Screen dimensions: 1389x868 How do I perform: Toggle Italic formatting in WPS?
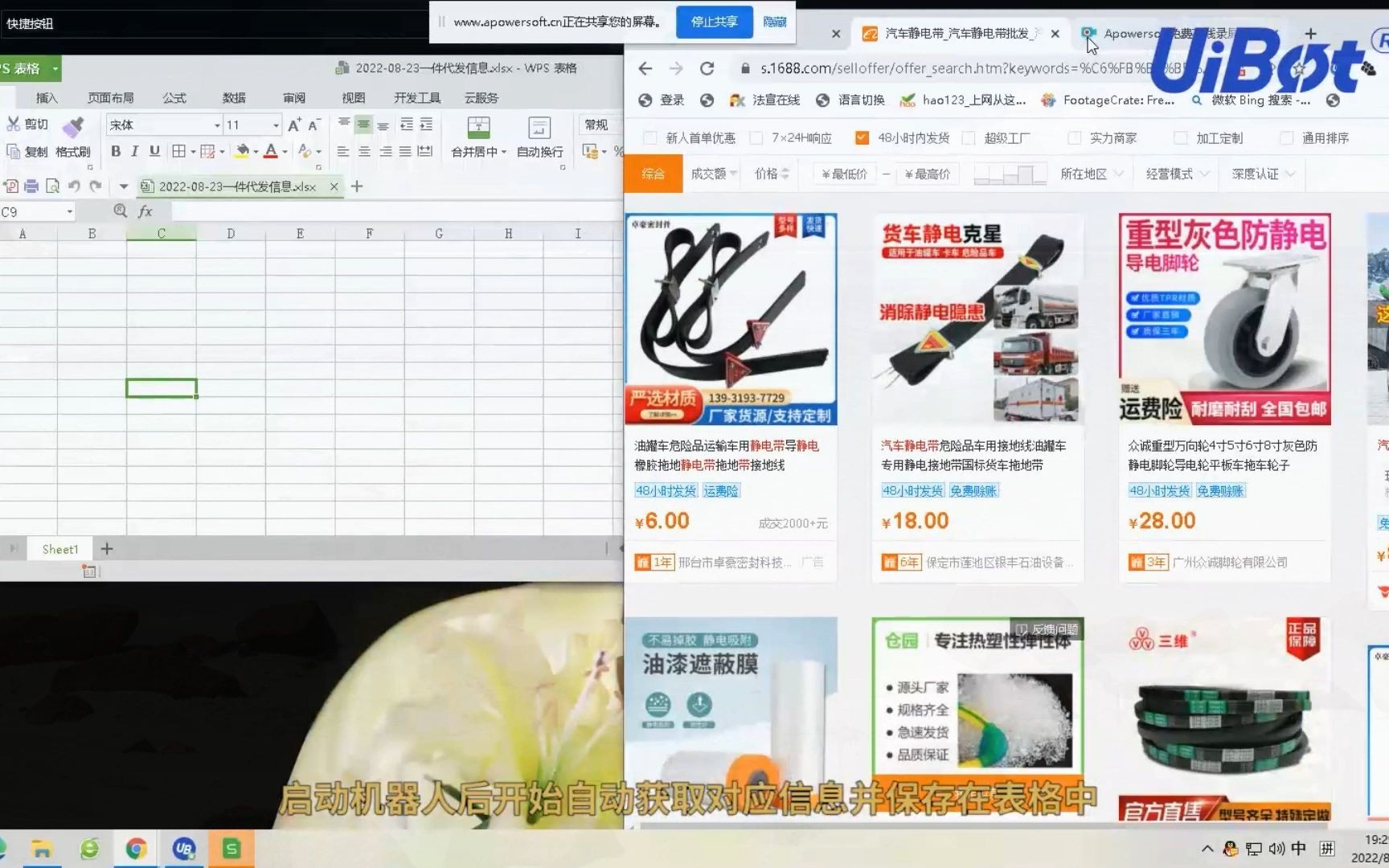pyautogui.click(x=135, y=151)
